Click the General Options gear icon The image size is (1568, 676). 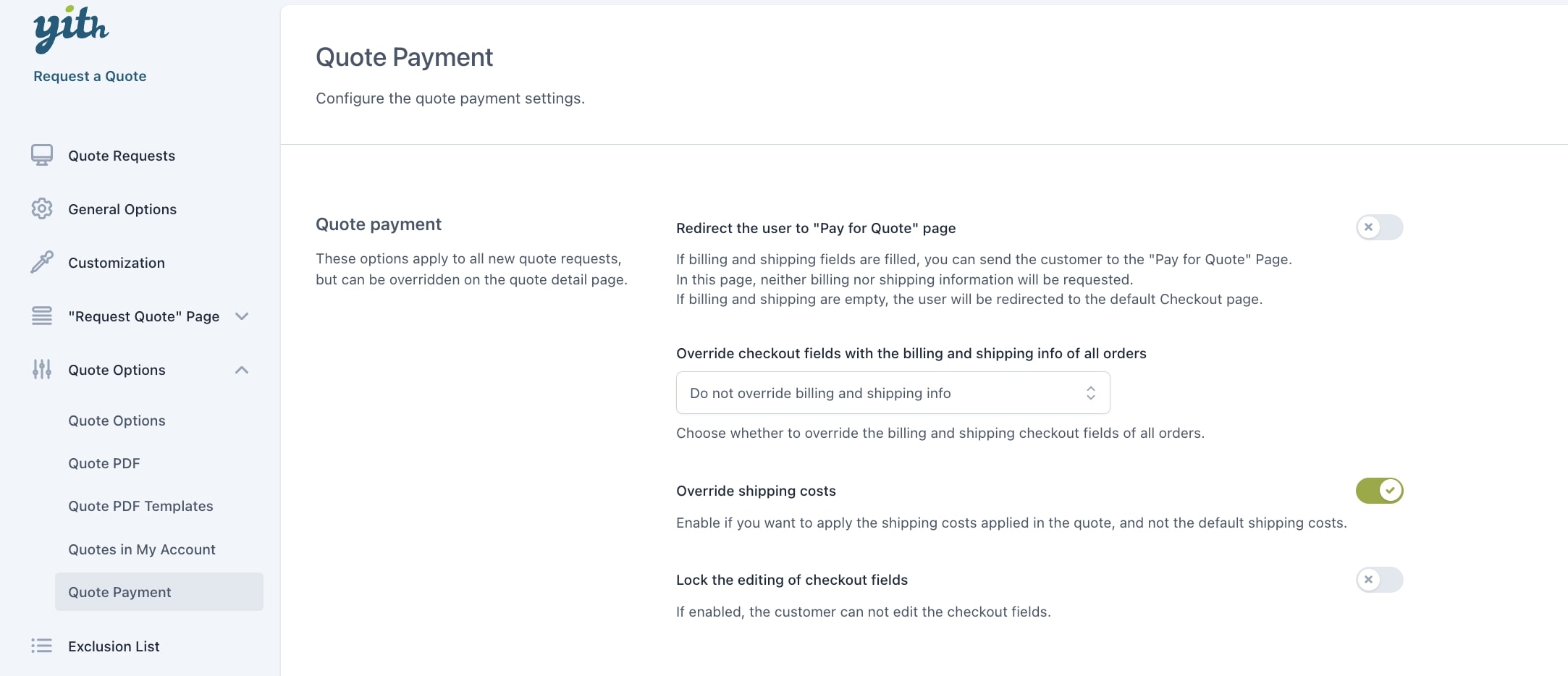tap(42, 209)
